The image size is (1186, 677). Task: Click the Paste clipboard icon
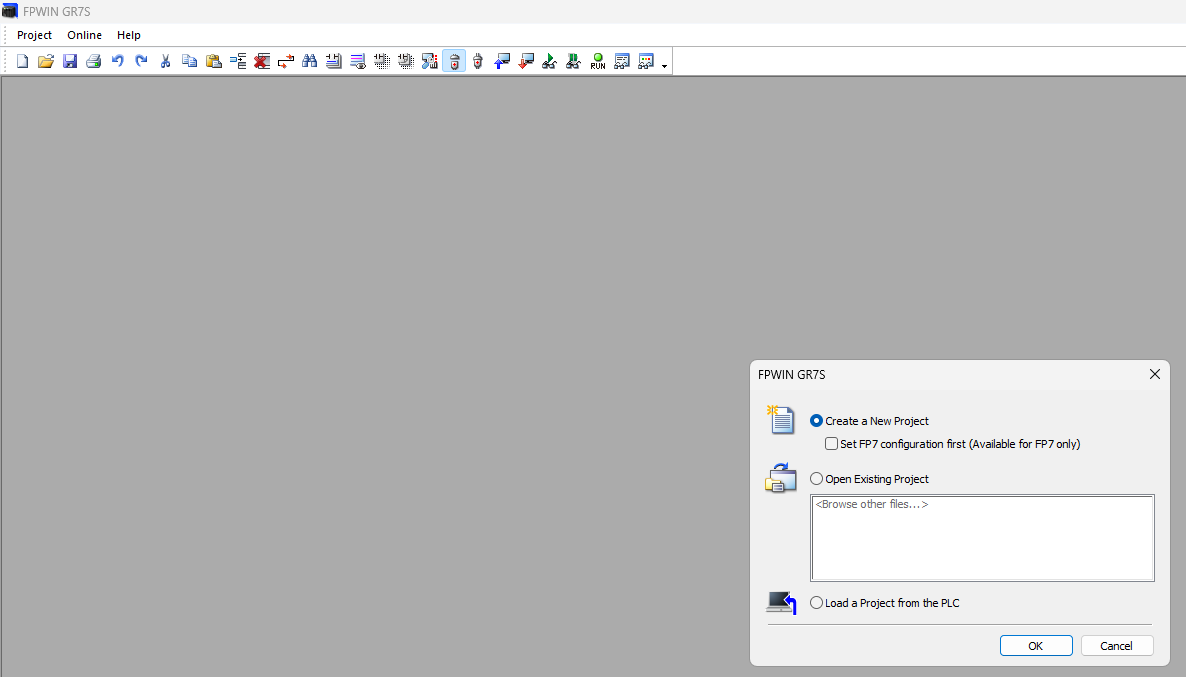click(x=214, y=61)
